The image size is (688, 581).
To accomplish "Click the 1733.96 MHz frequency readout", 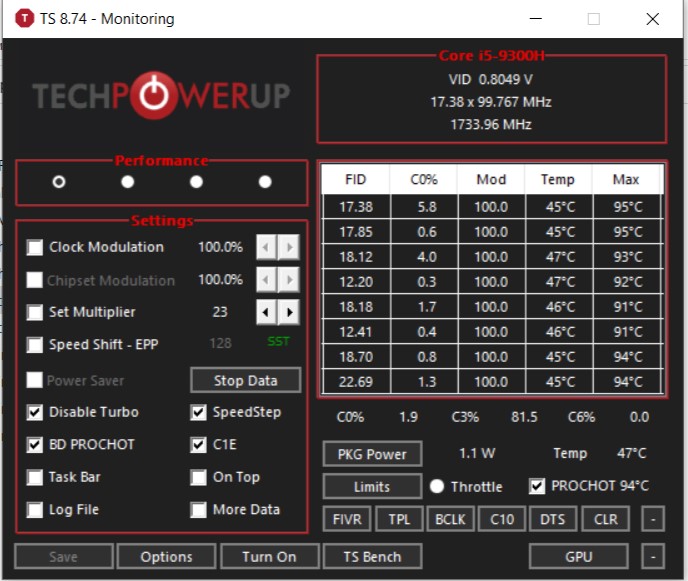I will point(491,125).
